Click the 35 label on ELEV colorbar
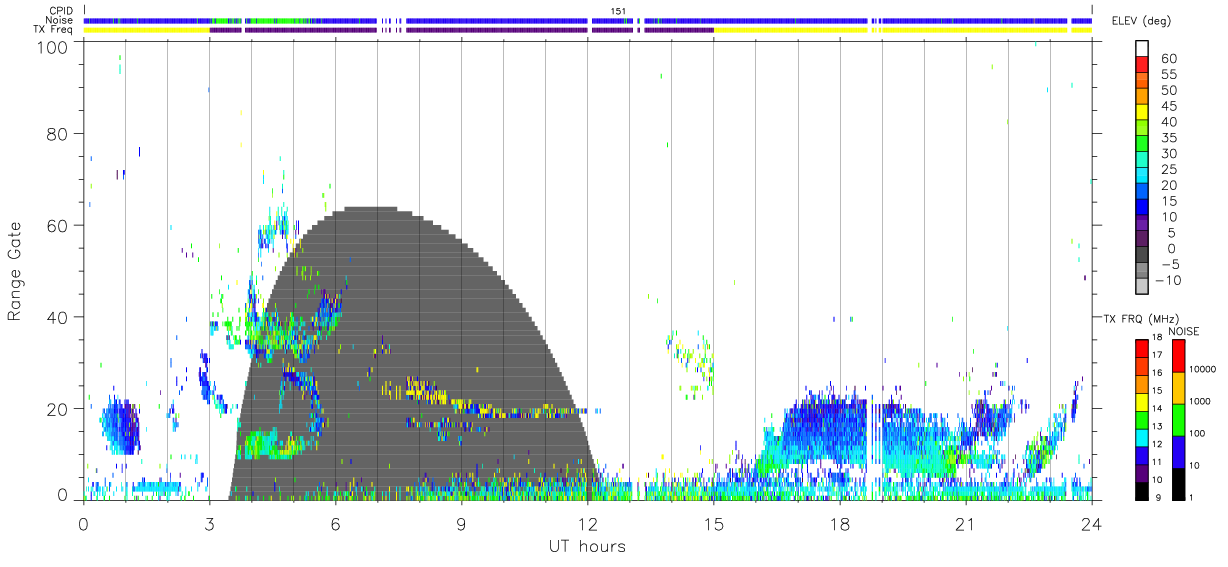1228x567 pixels. (1168, 137)
